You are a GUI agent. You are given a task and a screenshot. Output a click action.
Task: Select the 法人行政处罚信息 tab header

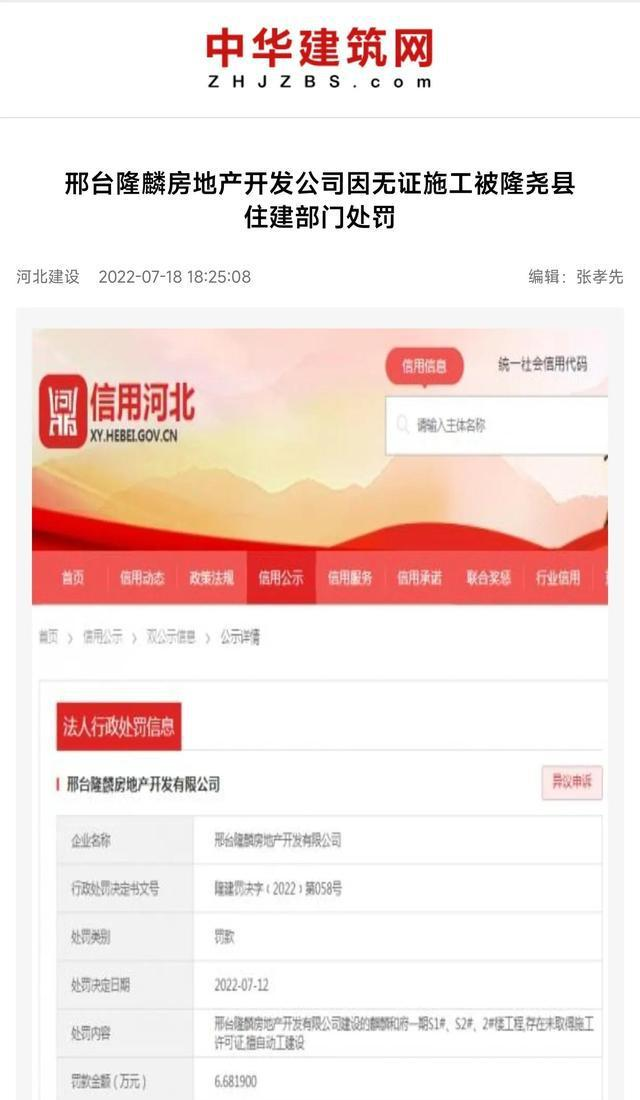coord(119,726)
